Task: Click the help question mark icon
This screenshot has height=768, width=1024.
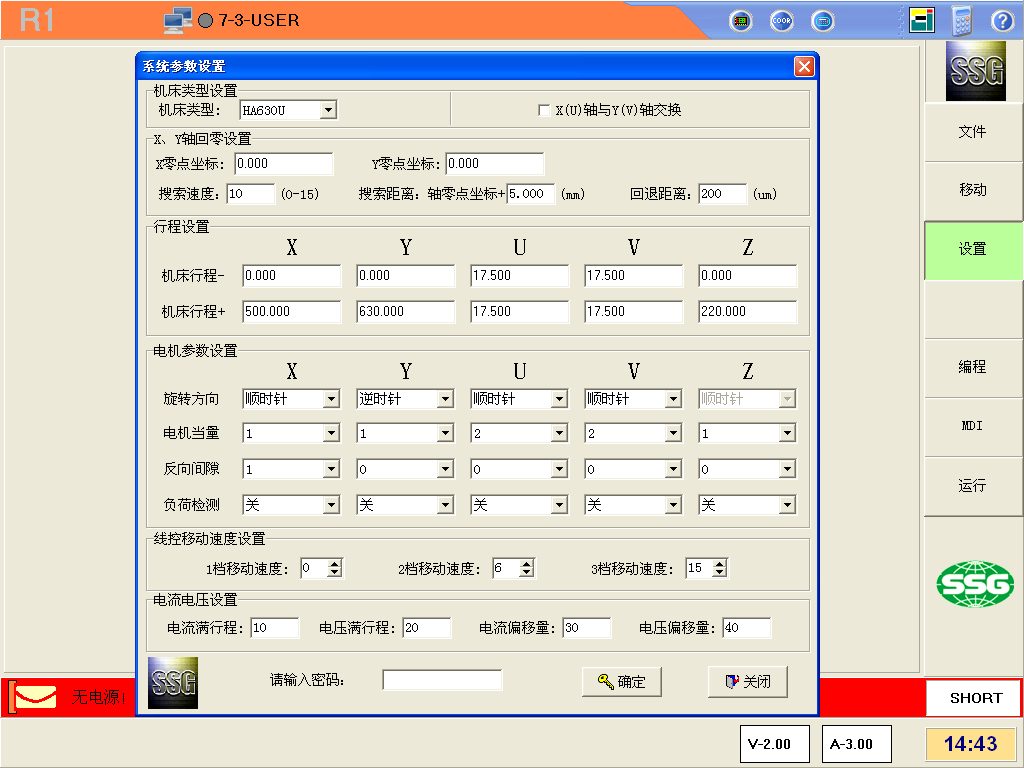Action: [1002, 21]
